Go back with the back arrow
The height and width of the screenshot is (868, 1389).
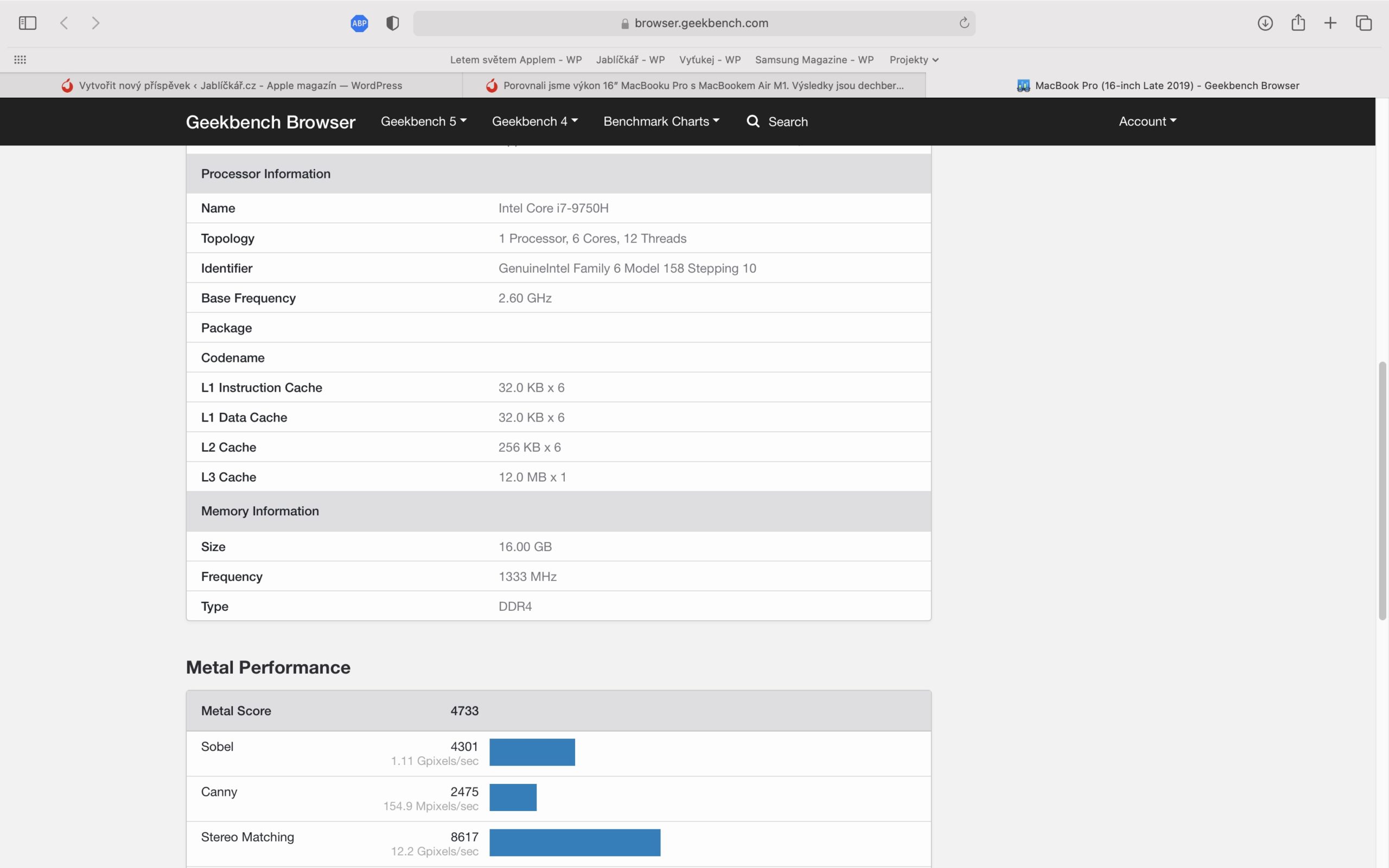click(x=64, y=23)
